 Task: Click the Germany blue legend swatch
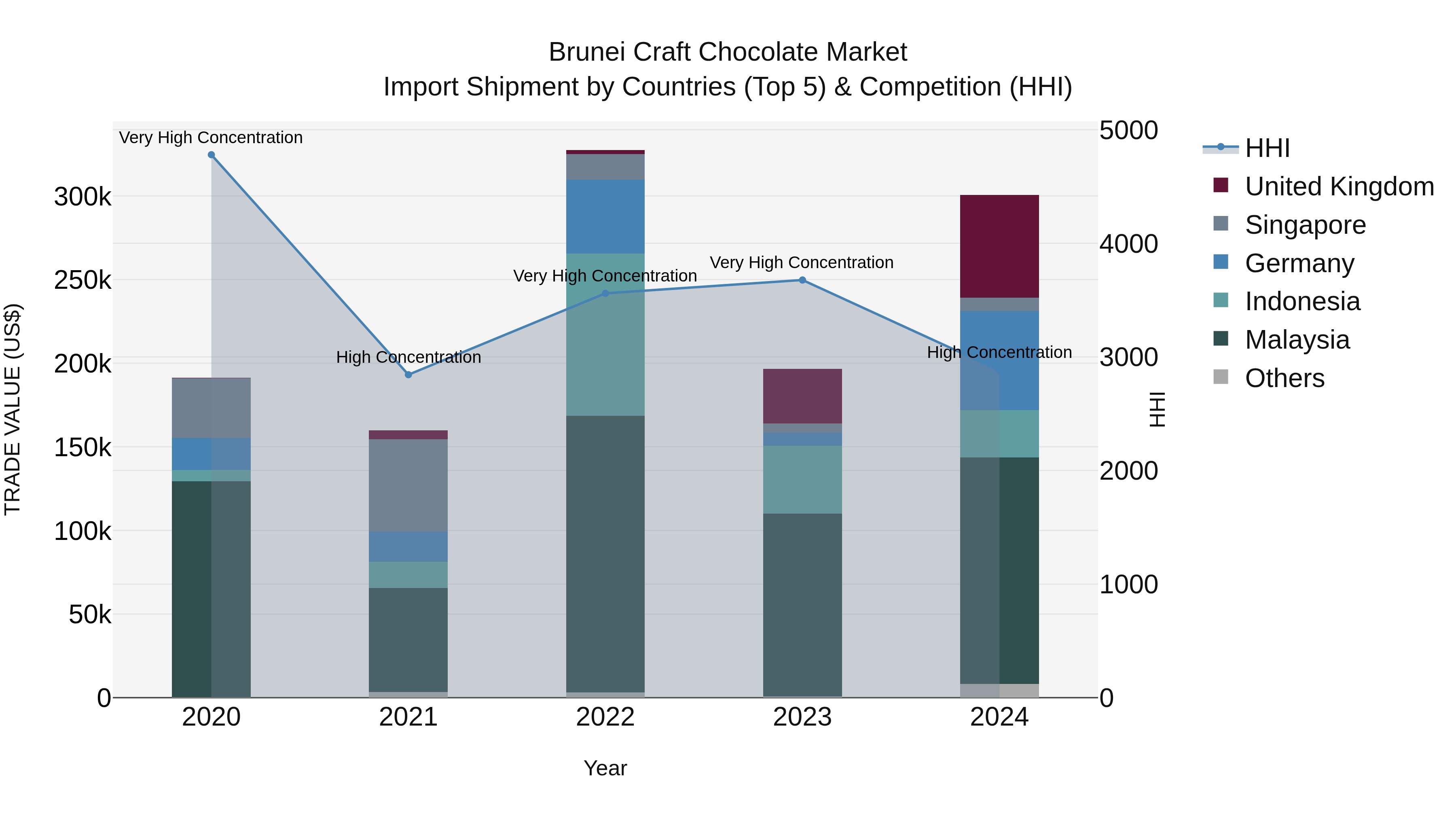(x=1221, y=262)
